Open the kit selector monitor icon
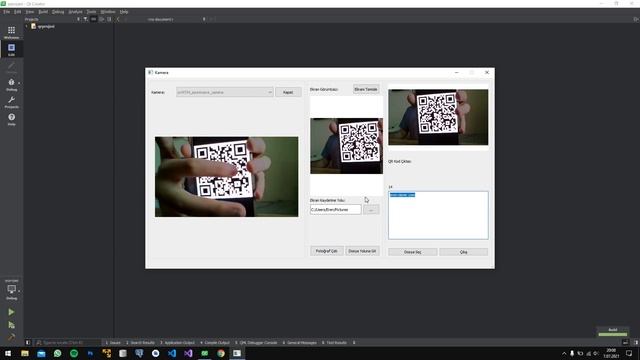640x360 pixels. coord(11,289)
